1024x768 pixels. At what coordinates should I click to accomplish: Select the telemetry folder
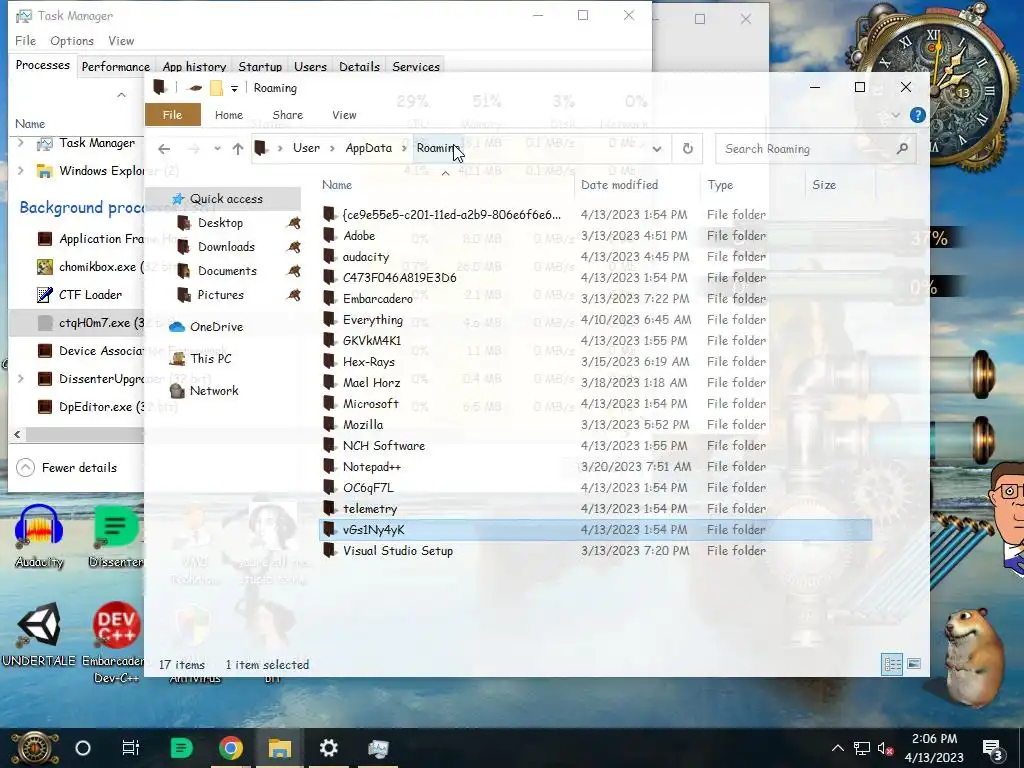[370, 509]
